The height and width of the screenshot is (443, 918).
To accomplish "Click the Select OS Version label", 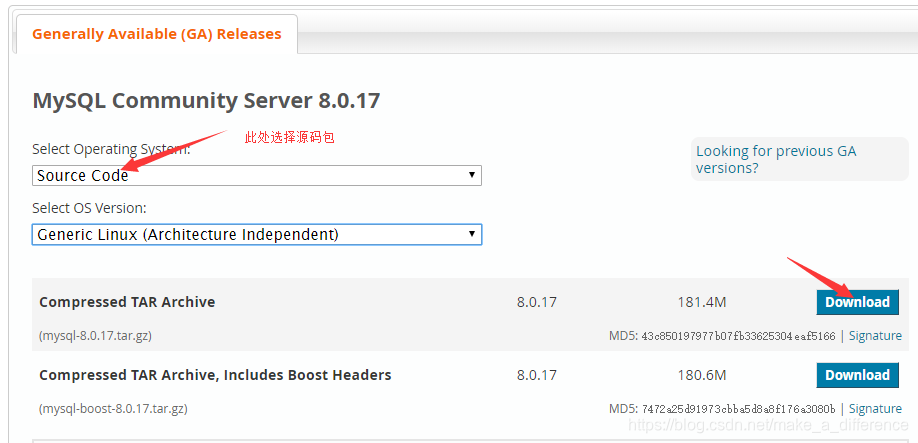I will (x=89, y=208).
